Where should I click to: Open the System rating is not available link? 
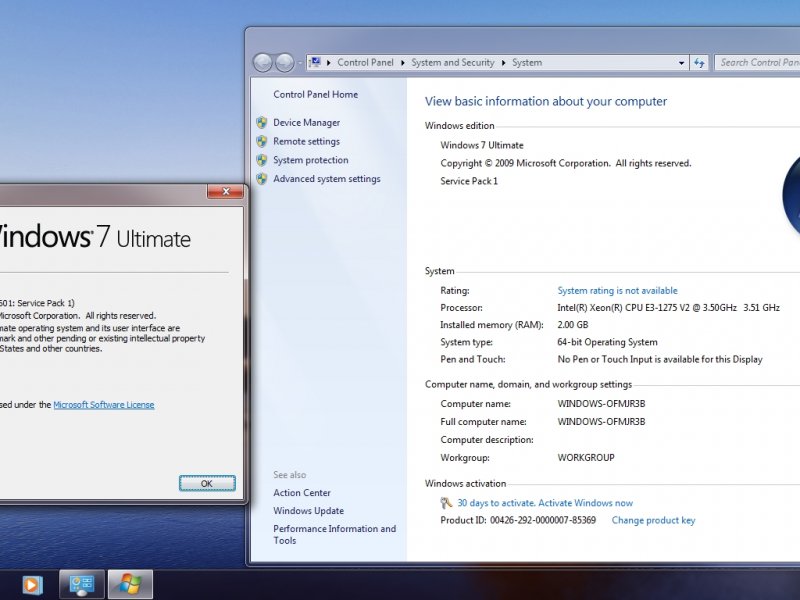[617, 290]
